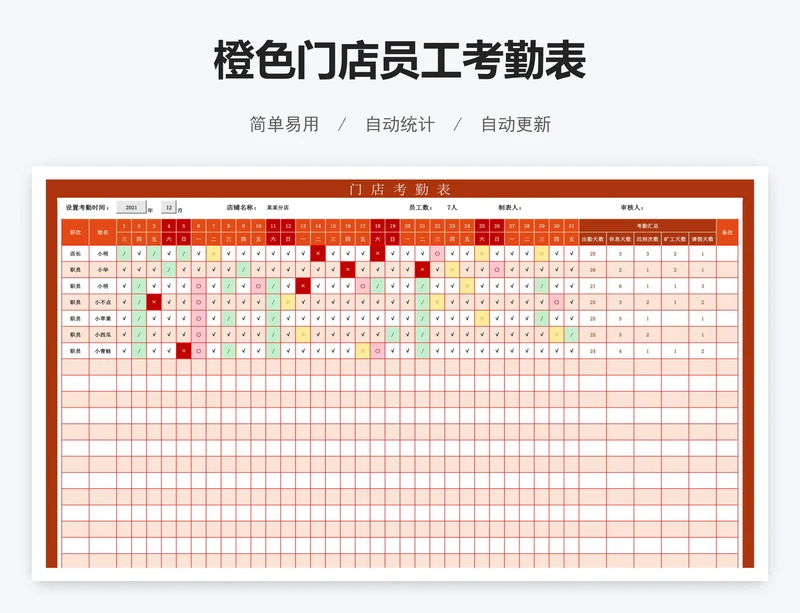
Task: Click the yellow star for 小青蛙 on day 17
Action: [363, 351]
